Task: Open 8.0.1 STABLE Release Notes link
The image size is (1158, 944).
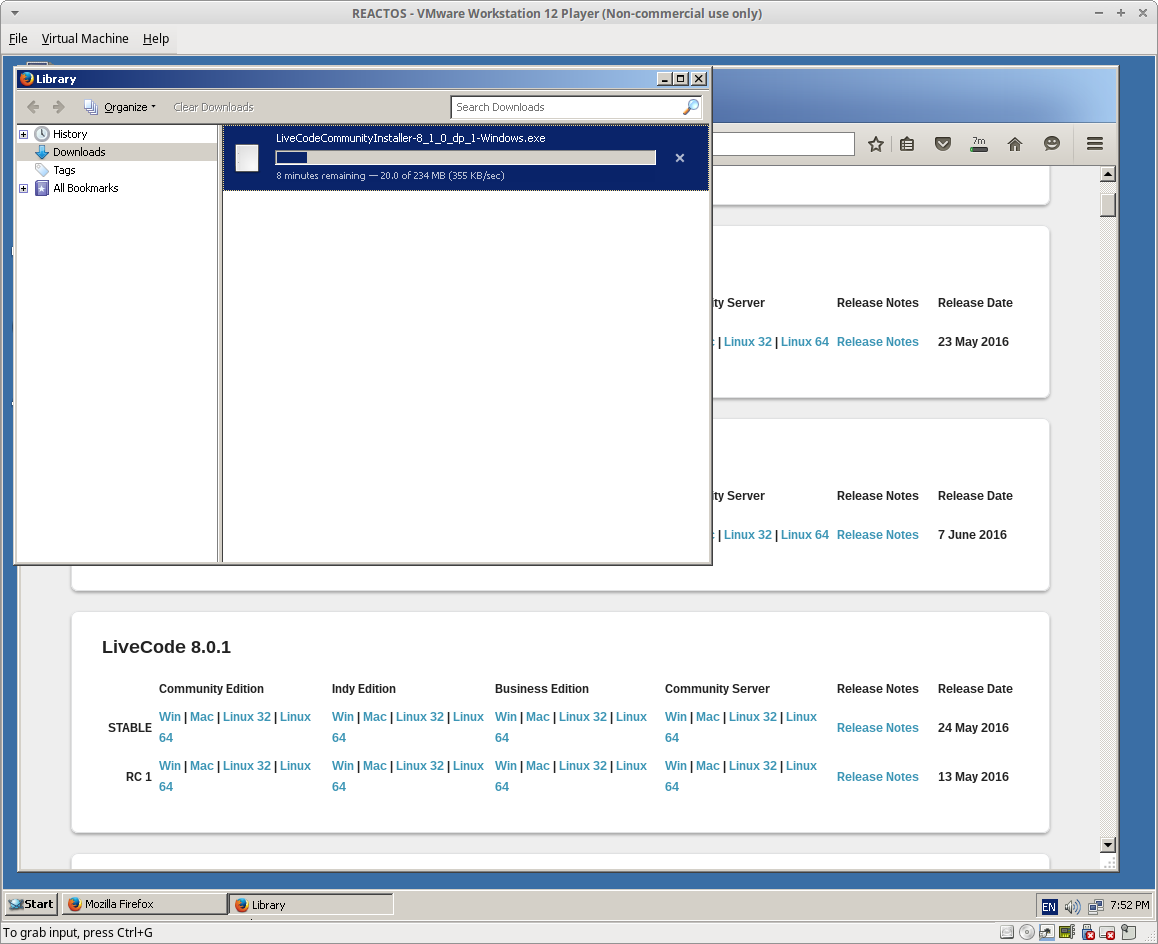Action: (877, 728)
